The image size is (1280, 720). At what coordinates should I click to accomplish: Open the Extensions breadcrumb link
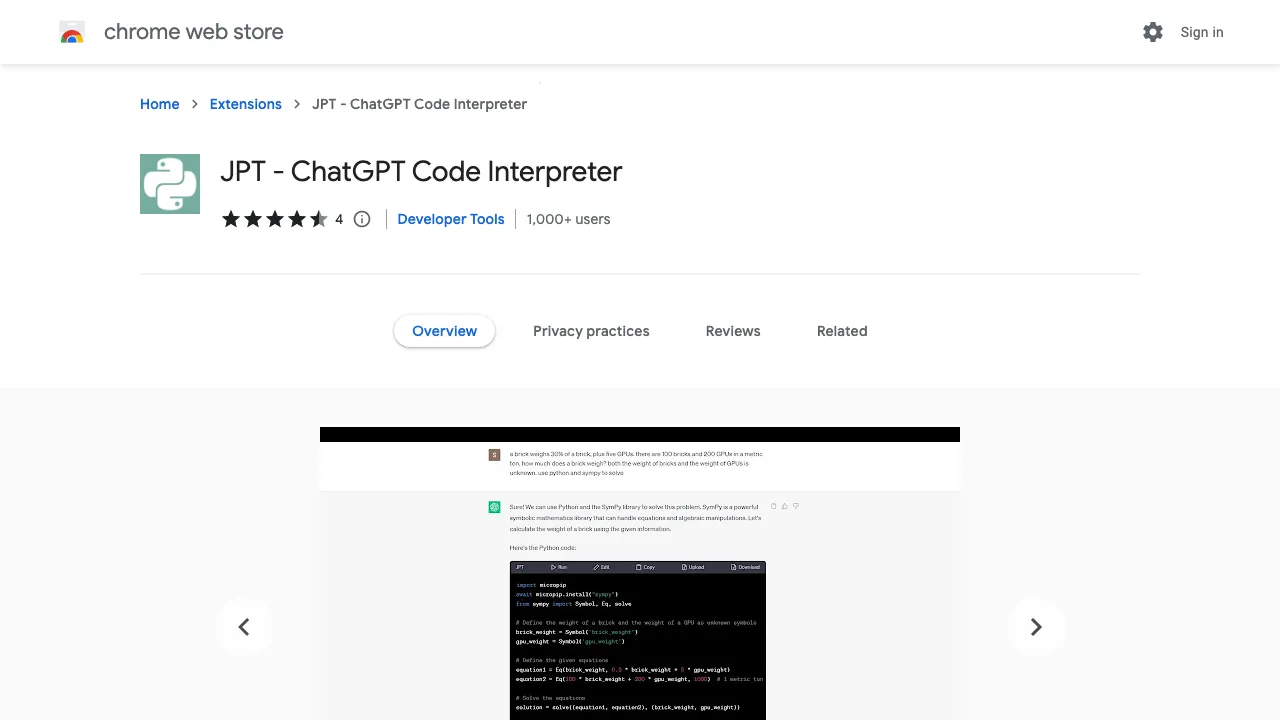[246, 104]
